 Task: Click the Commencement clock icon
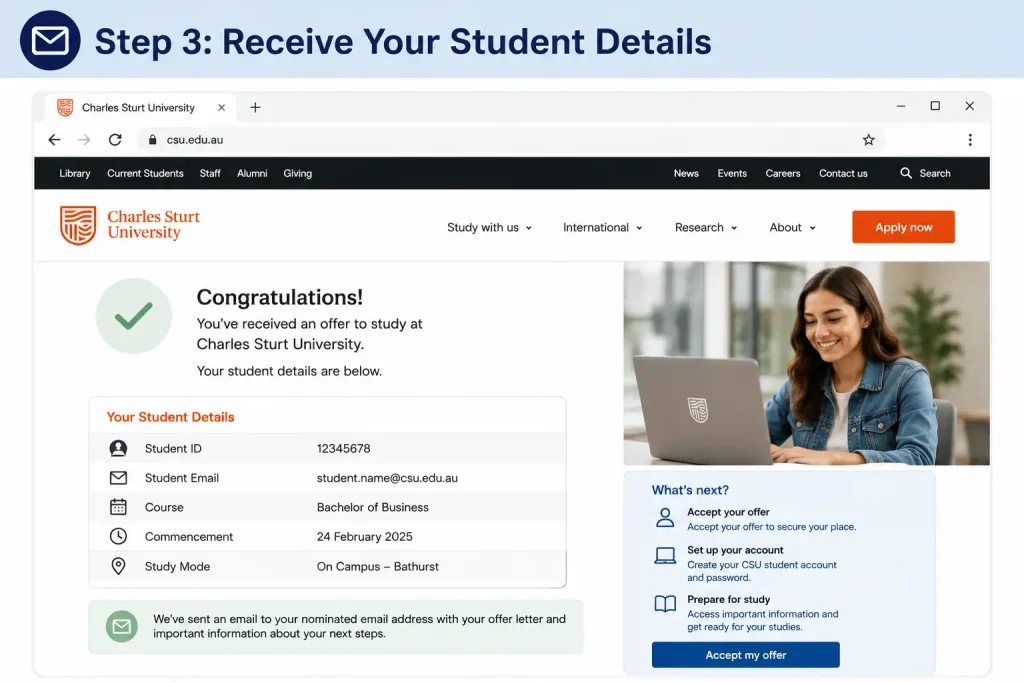click(x=118, y=536)
